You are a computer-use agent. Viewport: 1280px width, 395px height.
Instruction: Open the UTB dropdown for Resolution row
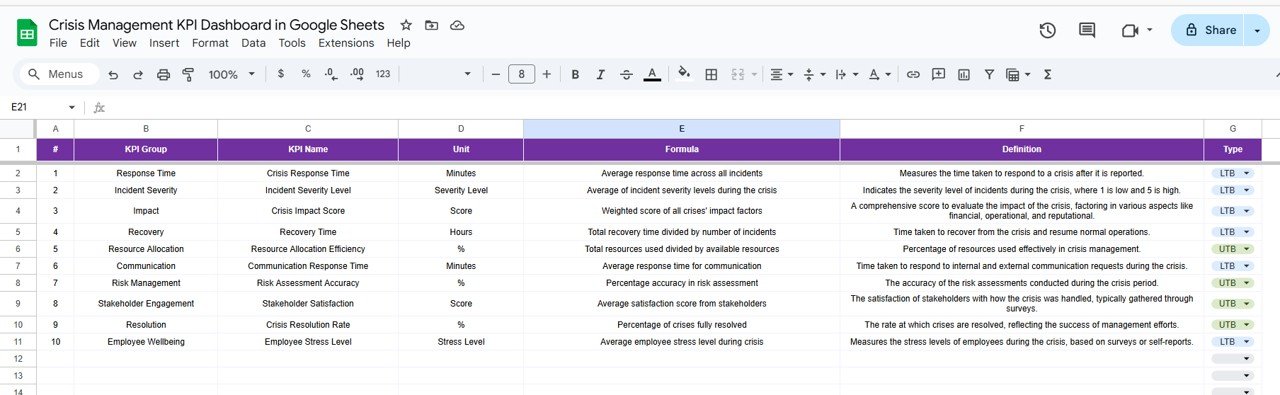coord(1232,325)
